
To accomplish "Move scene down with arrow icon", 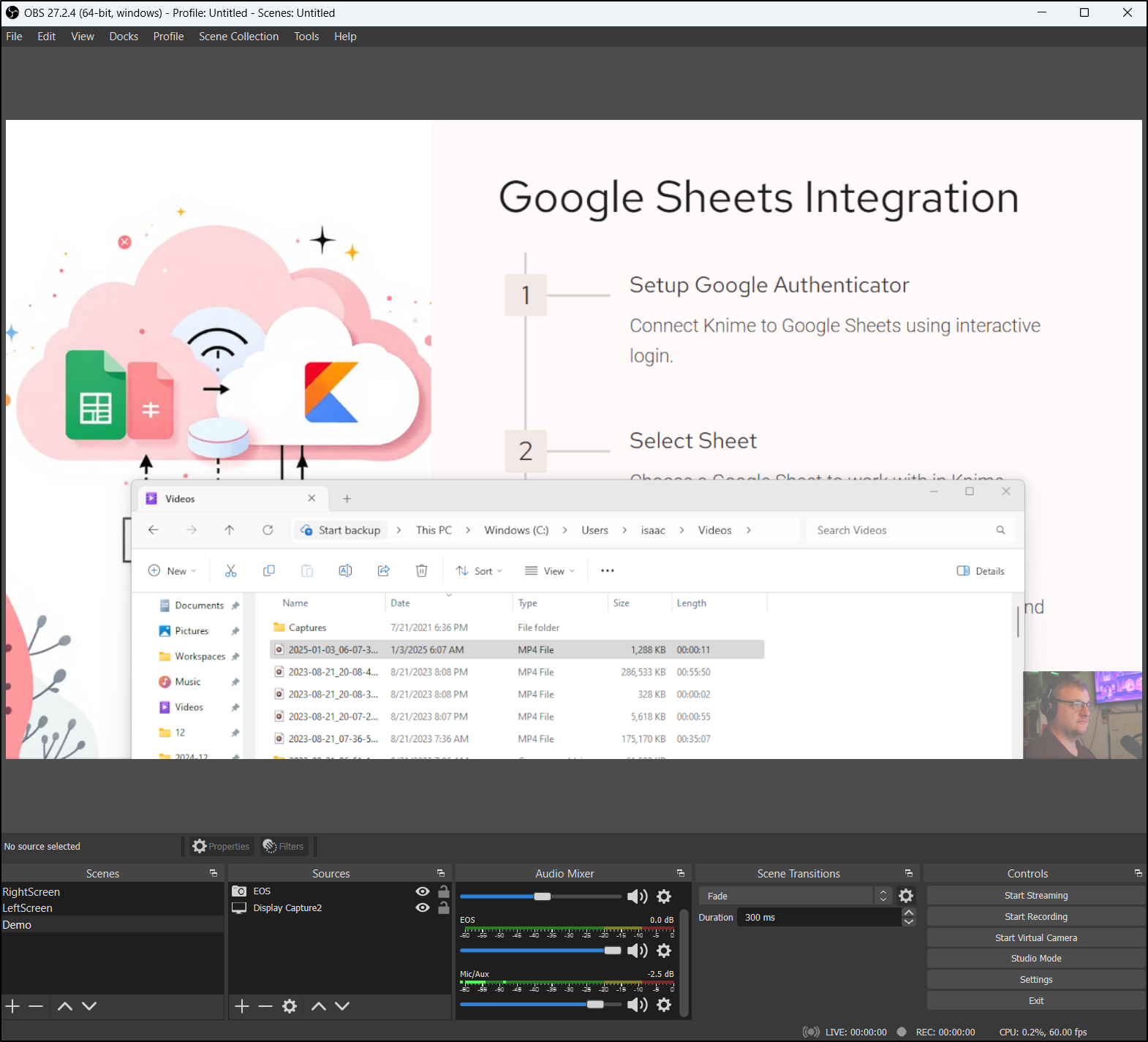I will click(x=89, y=1006).
